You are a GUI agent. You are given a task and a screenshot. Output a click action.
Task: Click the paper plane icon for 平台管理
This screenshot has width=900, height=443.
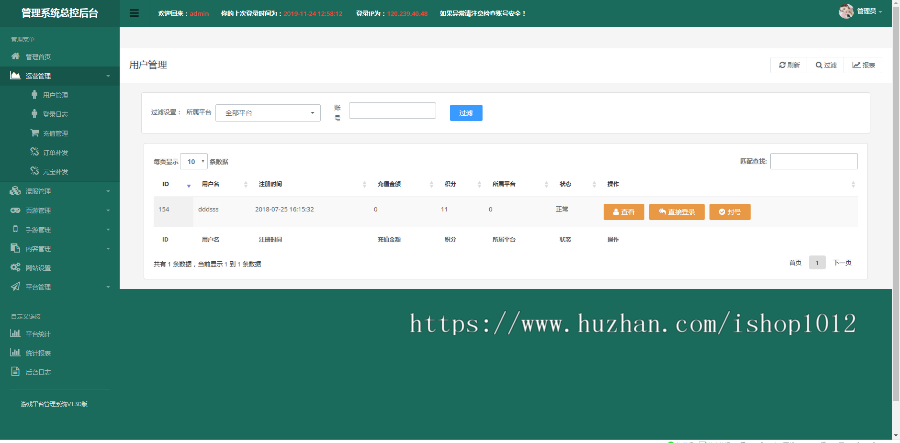point(15,286)
